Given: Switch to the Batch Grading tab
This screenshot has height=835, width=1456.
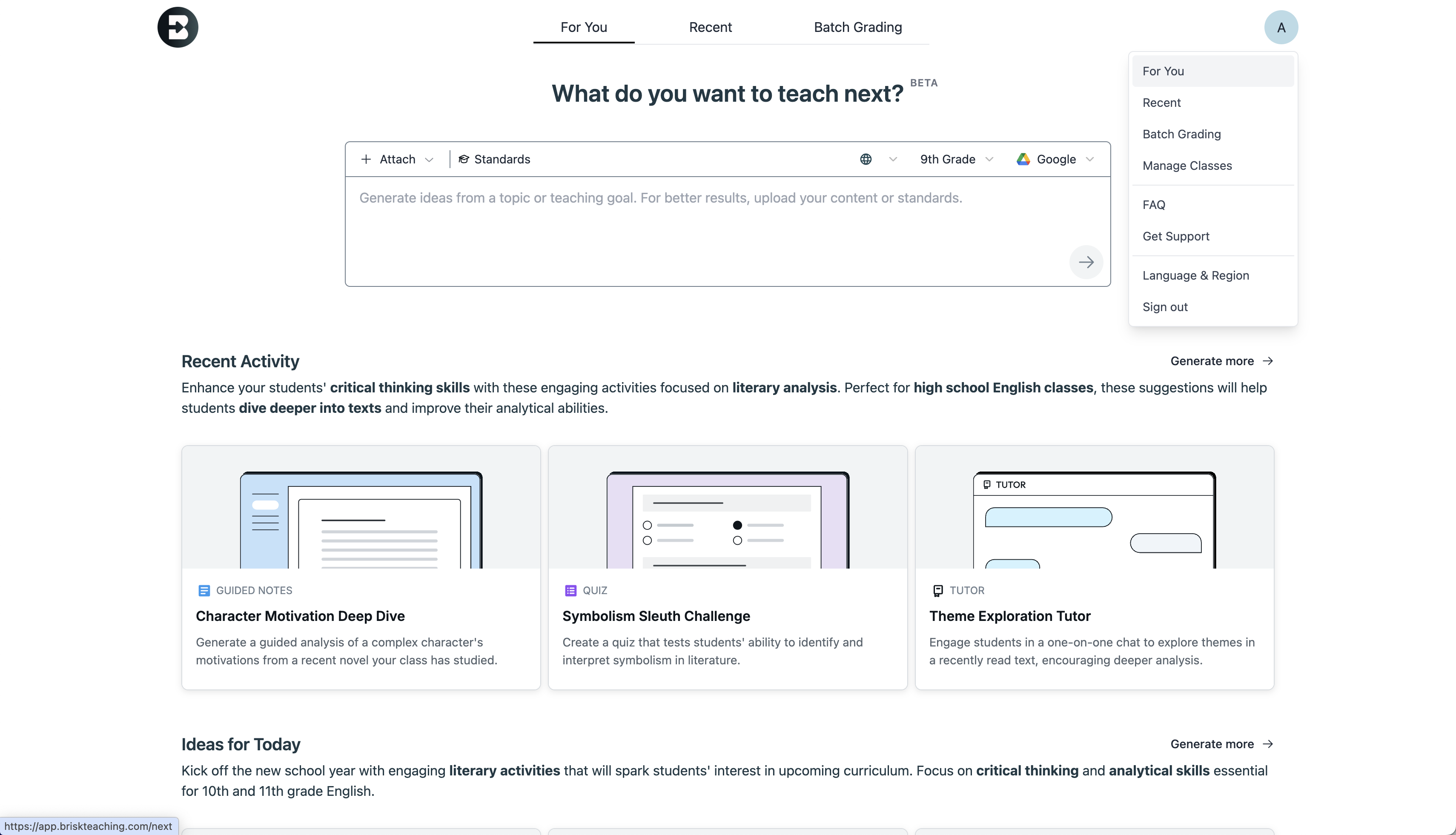Looking at the screenshot, I should (858, 27).
